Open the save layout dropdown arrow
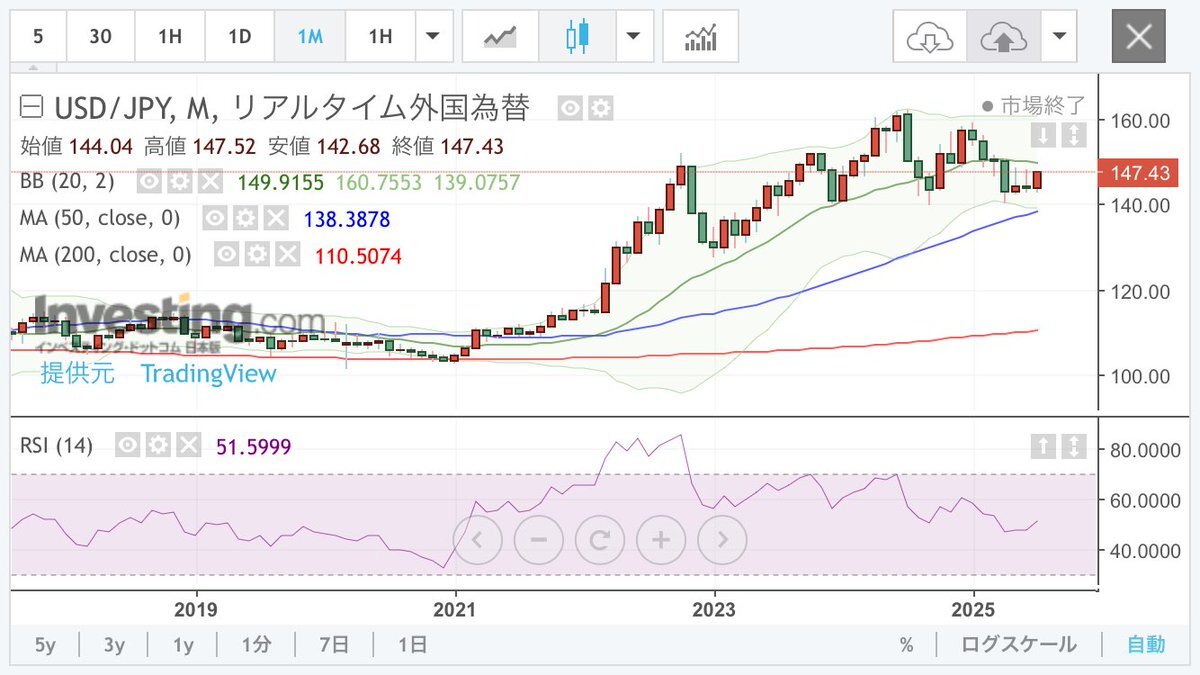Screen dimensions: 1200x675 coord(1059,37)
